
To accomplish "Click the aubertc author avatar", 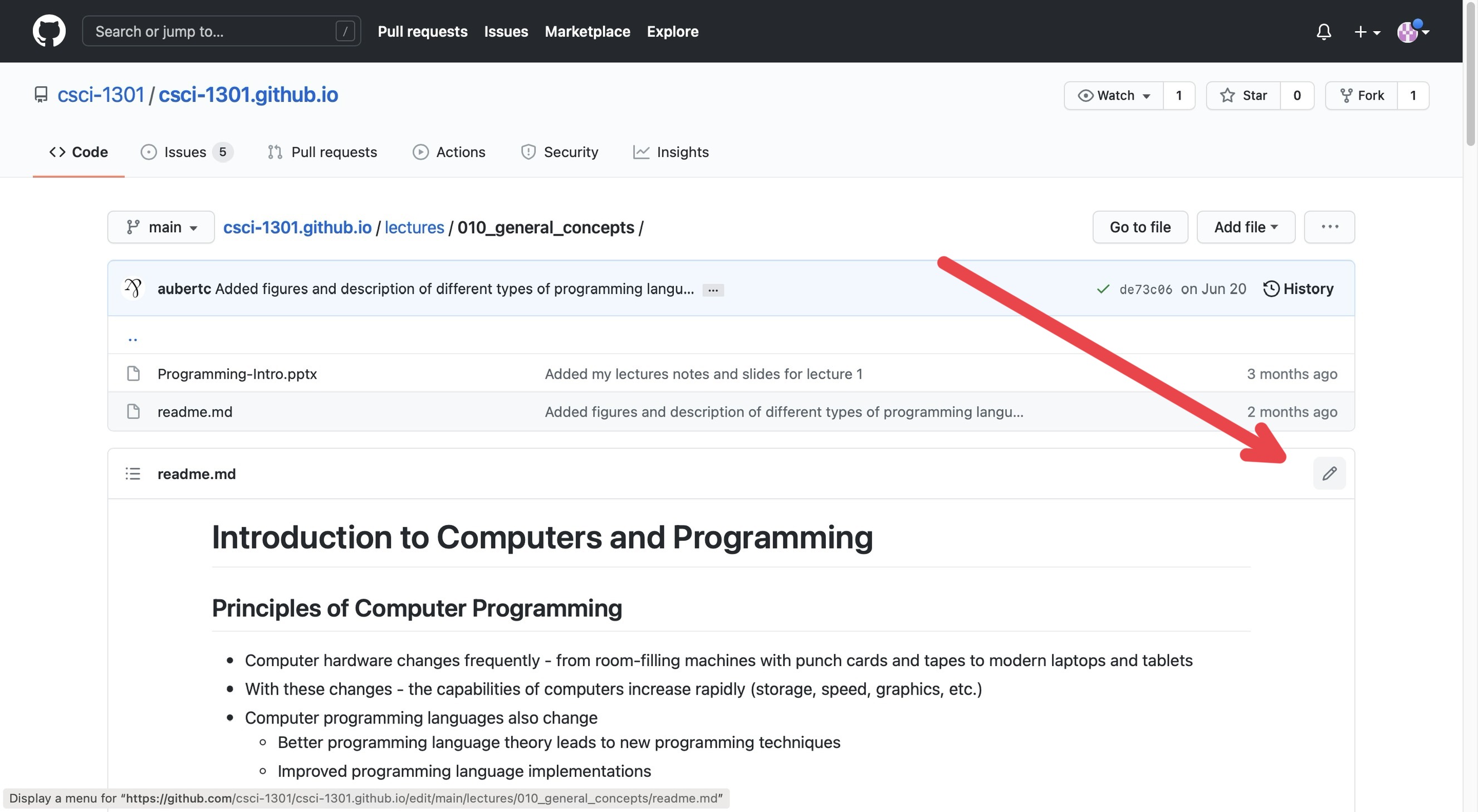I will [133, 288].
